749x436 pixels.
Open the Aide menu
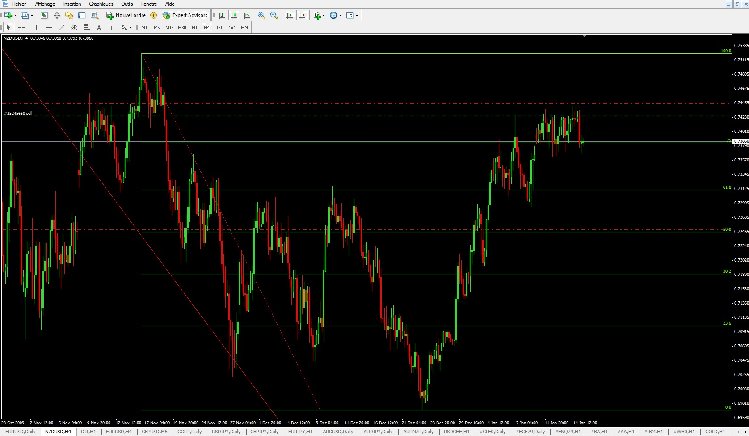point(169,4)
